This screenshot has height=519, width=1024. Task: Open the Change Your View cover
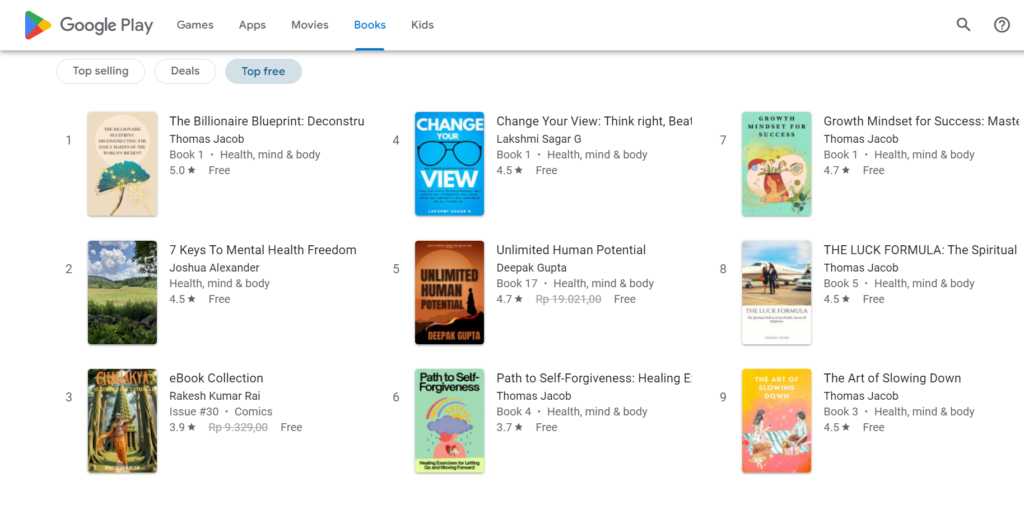(449, 164)
